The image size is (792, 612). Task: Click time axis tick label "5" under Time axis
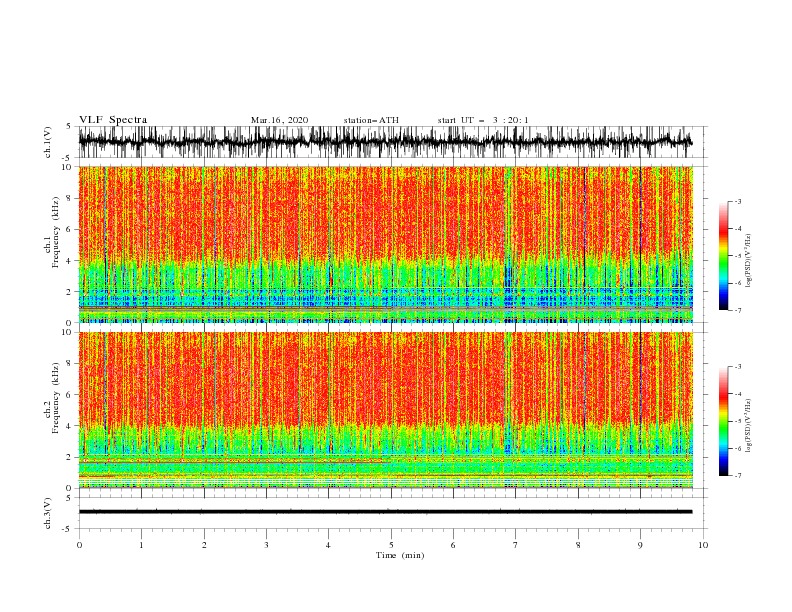(391, 545)
